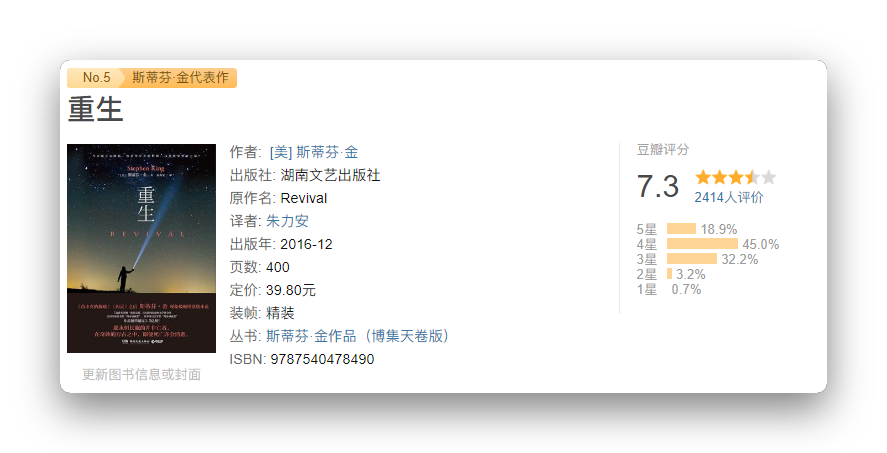Image resolution: width=887 pixels, height=453 pixels.
Task: Open the 2414人评价 ratings link
Action: [x=729, y=197]
